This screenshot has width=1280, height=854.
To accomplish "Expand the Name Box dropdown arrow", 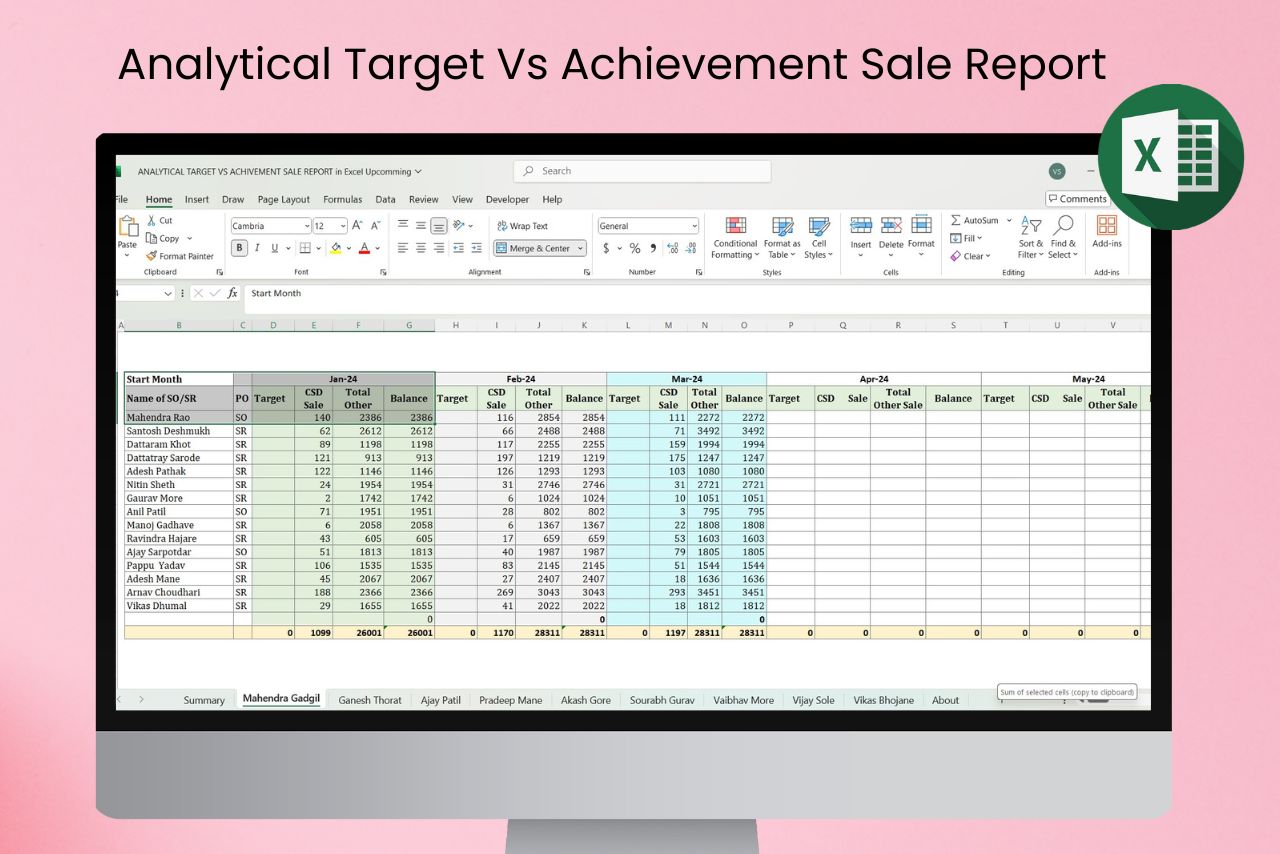I will (x=167, y=293).
